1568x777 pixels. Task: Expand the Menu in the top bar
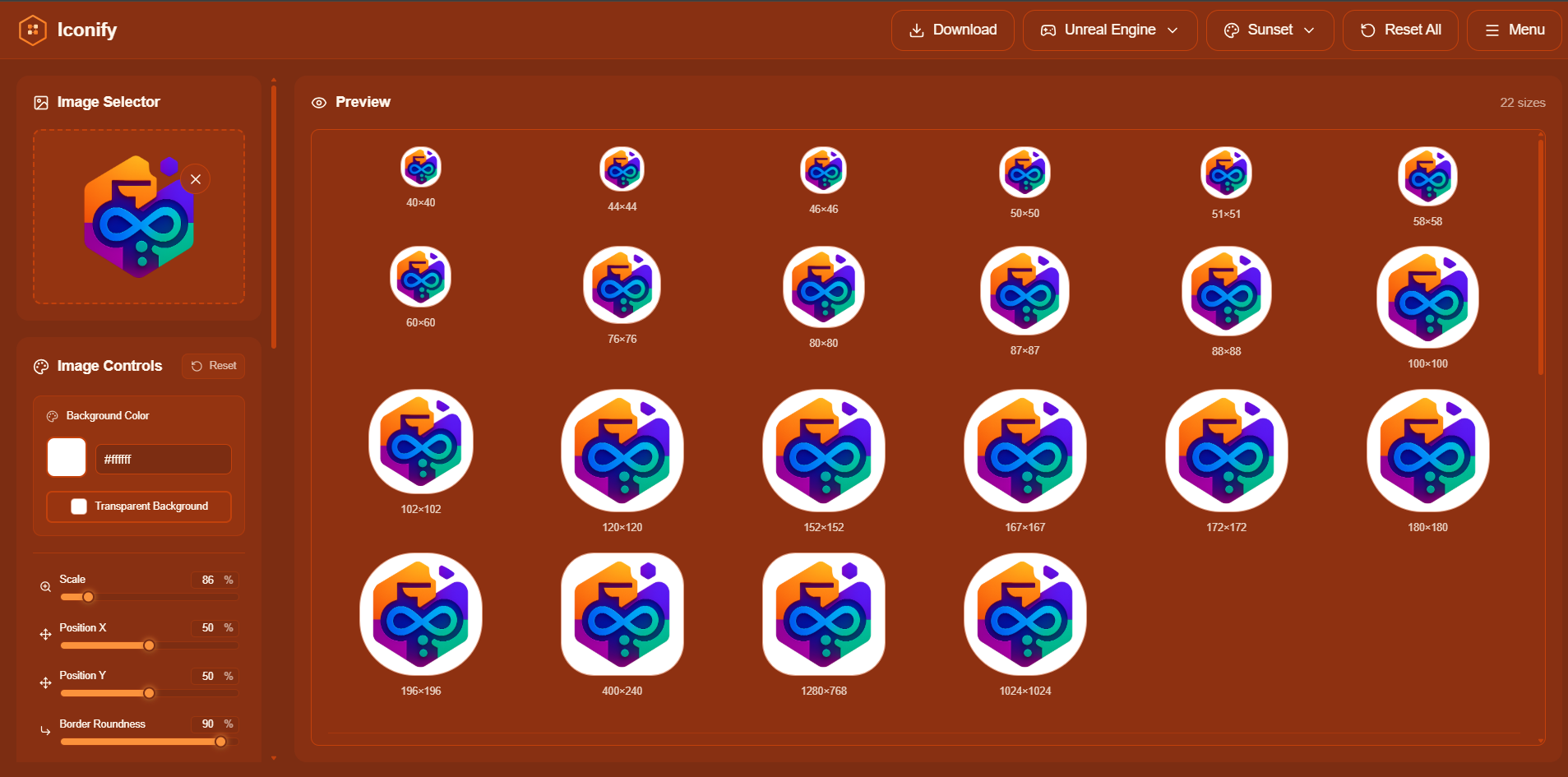[1513, 30]
